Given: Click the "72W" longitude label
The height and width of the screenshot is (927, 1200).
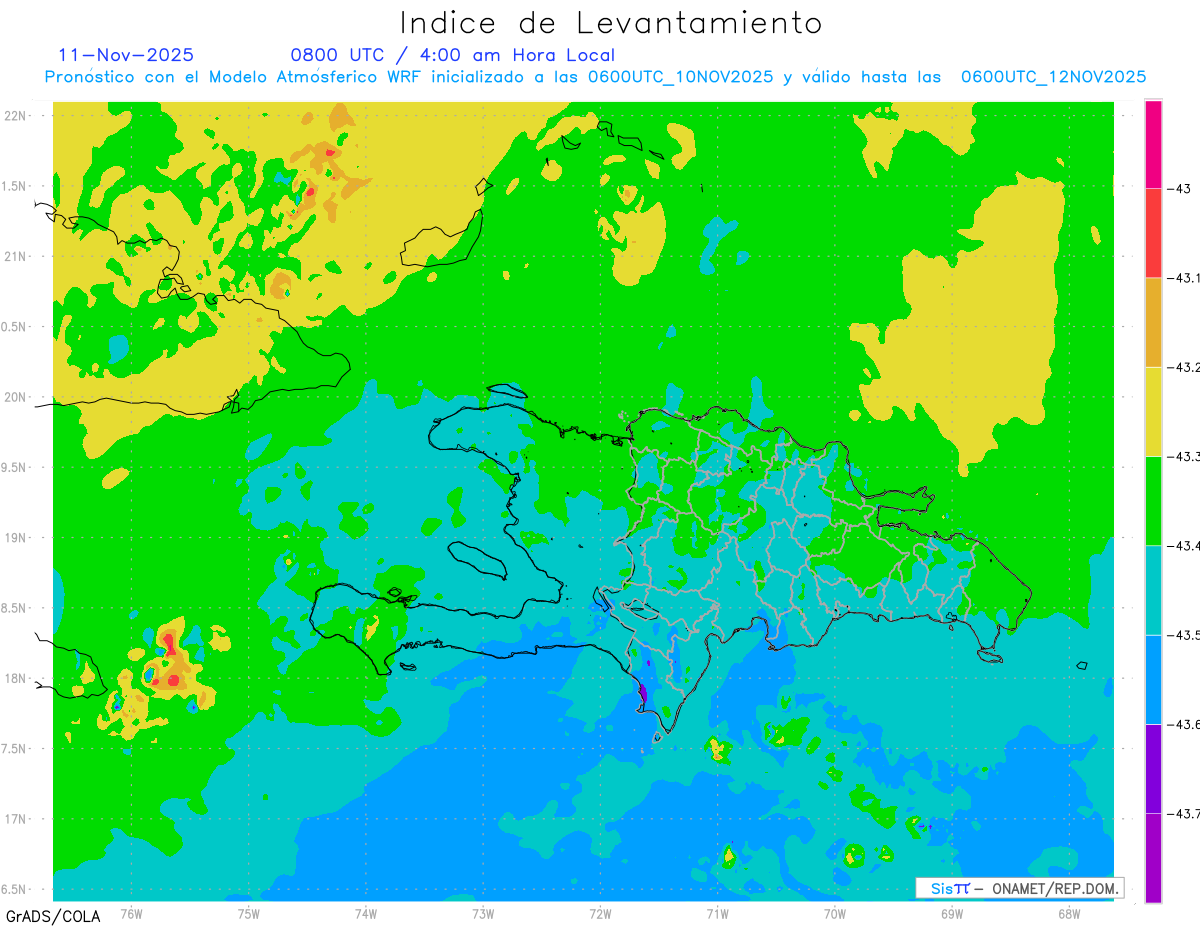Looking at the screenshot, I should 600,913.
